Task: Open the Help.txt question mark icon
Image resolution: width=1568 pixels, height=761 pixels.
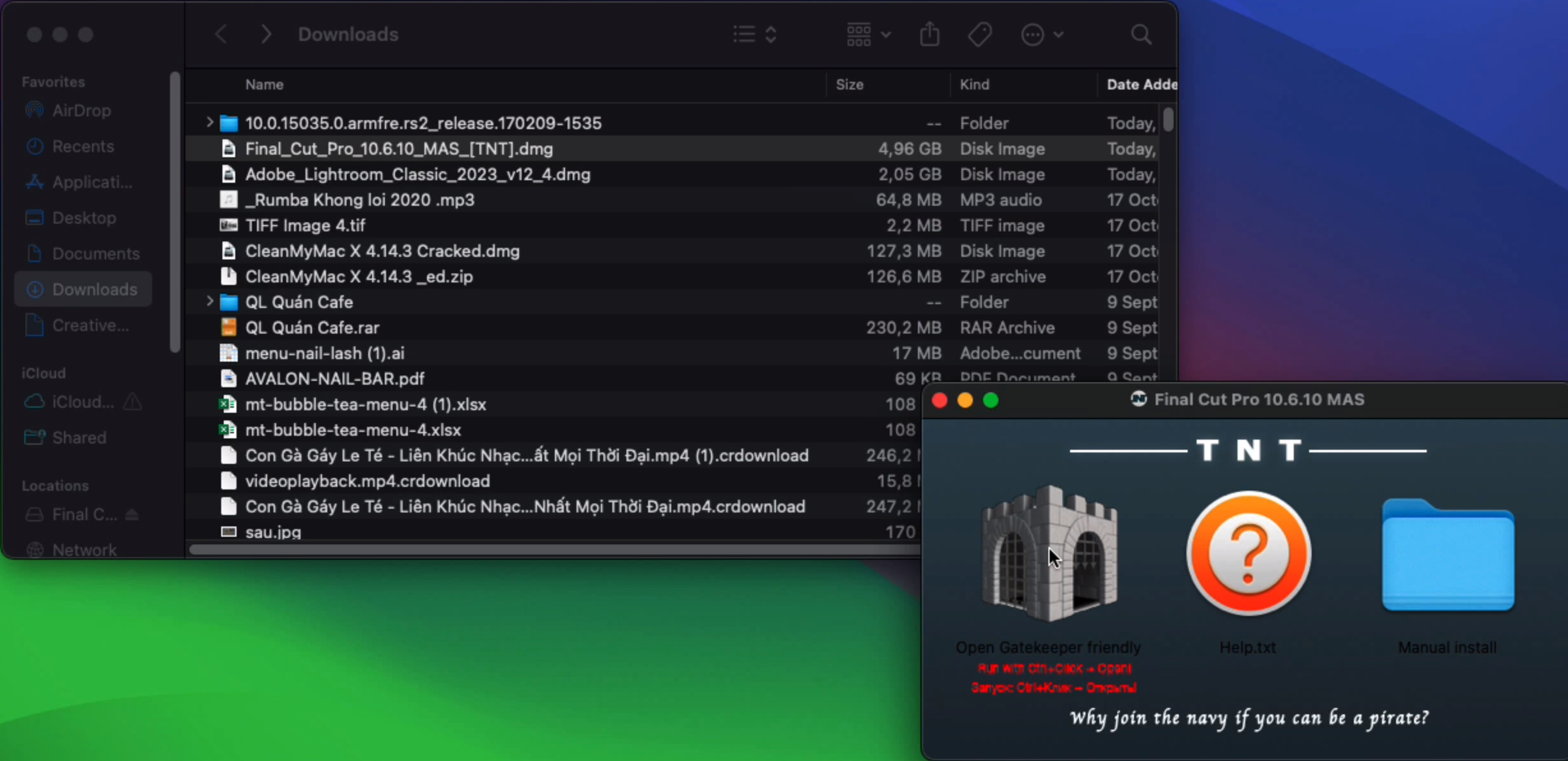Action: (1248, 553)
